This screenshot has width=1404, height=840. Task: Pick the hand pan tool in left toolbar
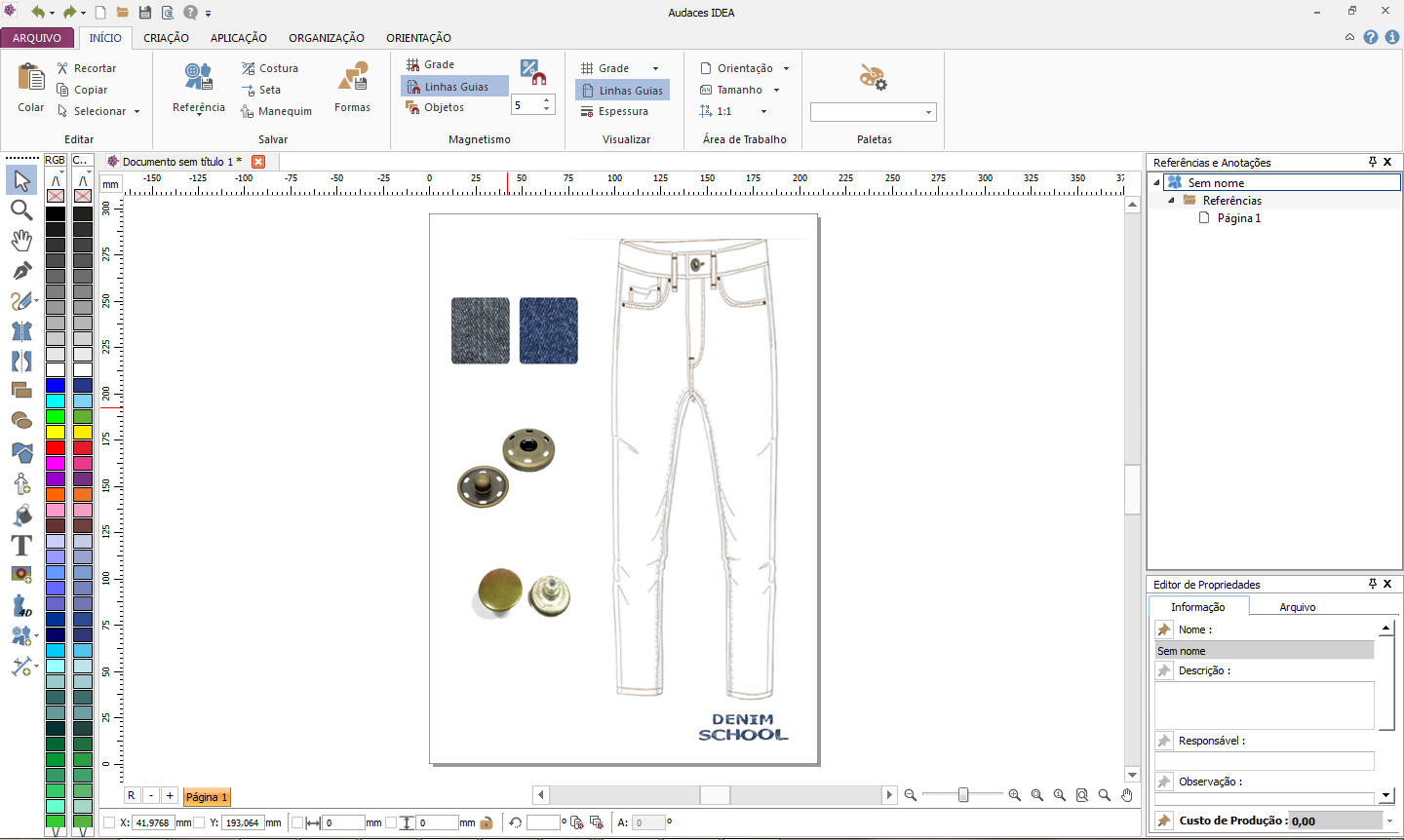(21, 241)
